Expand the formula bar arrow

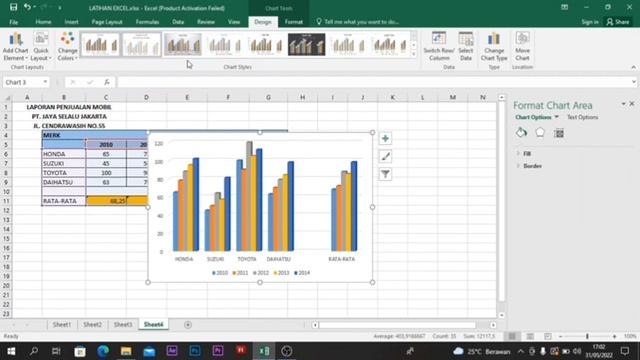(633, 82)
